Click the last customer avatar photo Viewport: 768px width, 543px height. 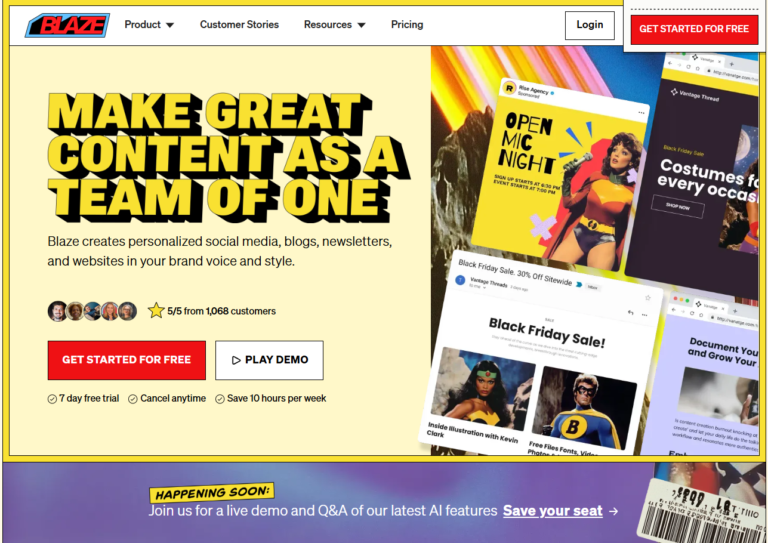pos(128,311)
